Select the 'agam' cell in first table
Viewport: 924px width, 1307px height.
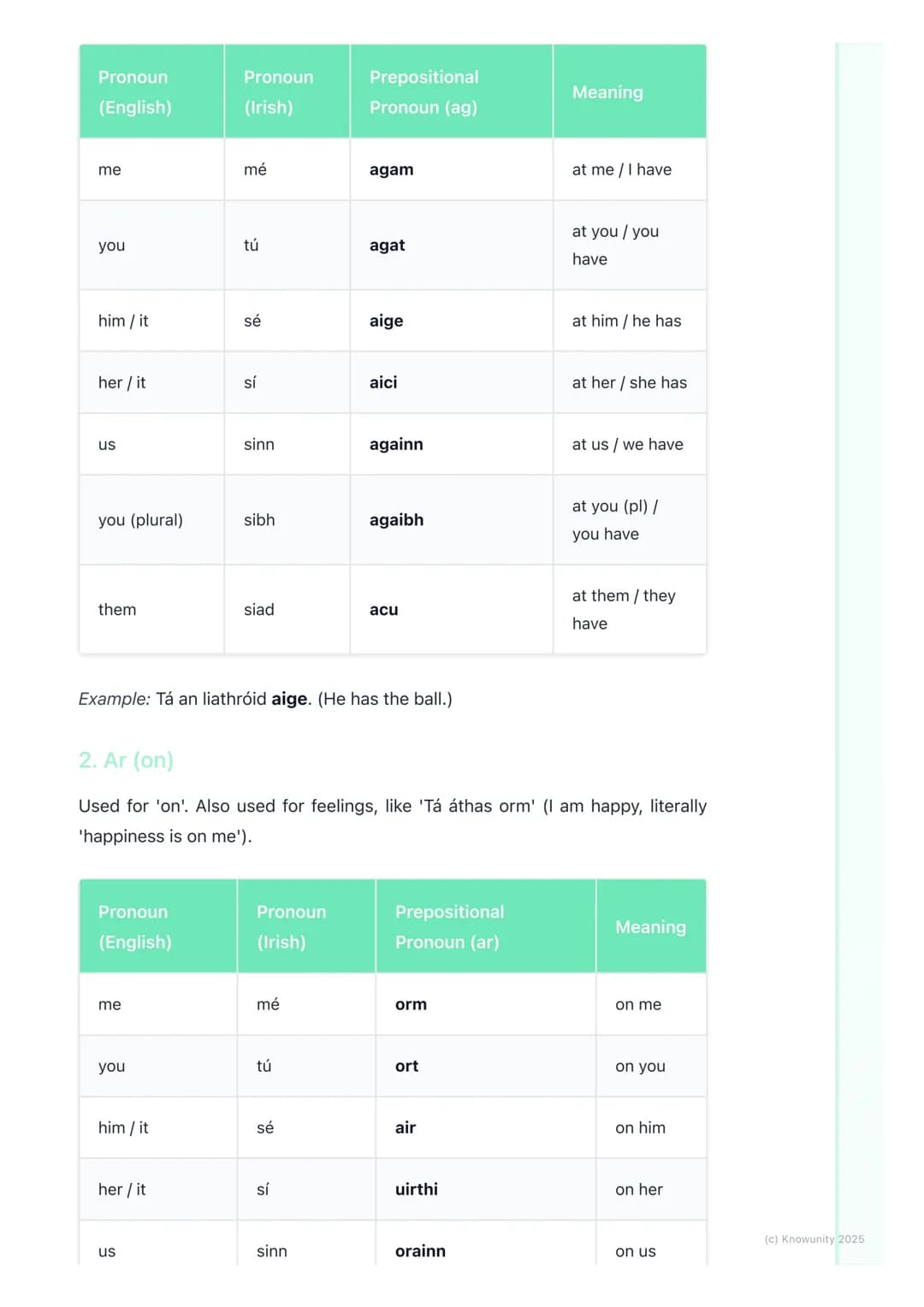451,169
